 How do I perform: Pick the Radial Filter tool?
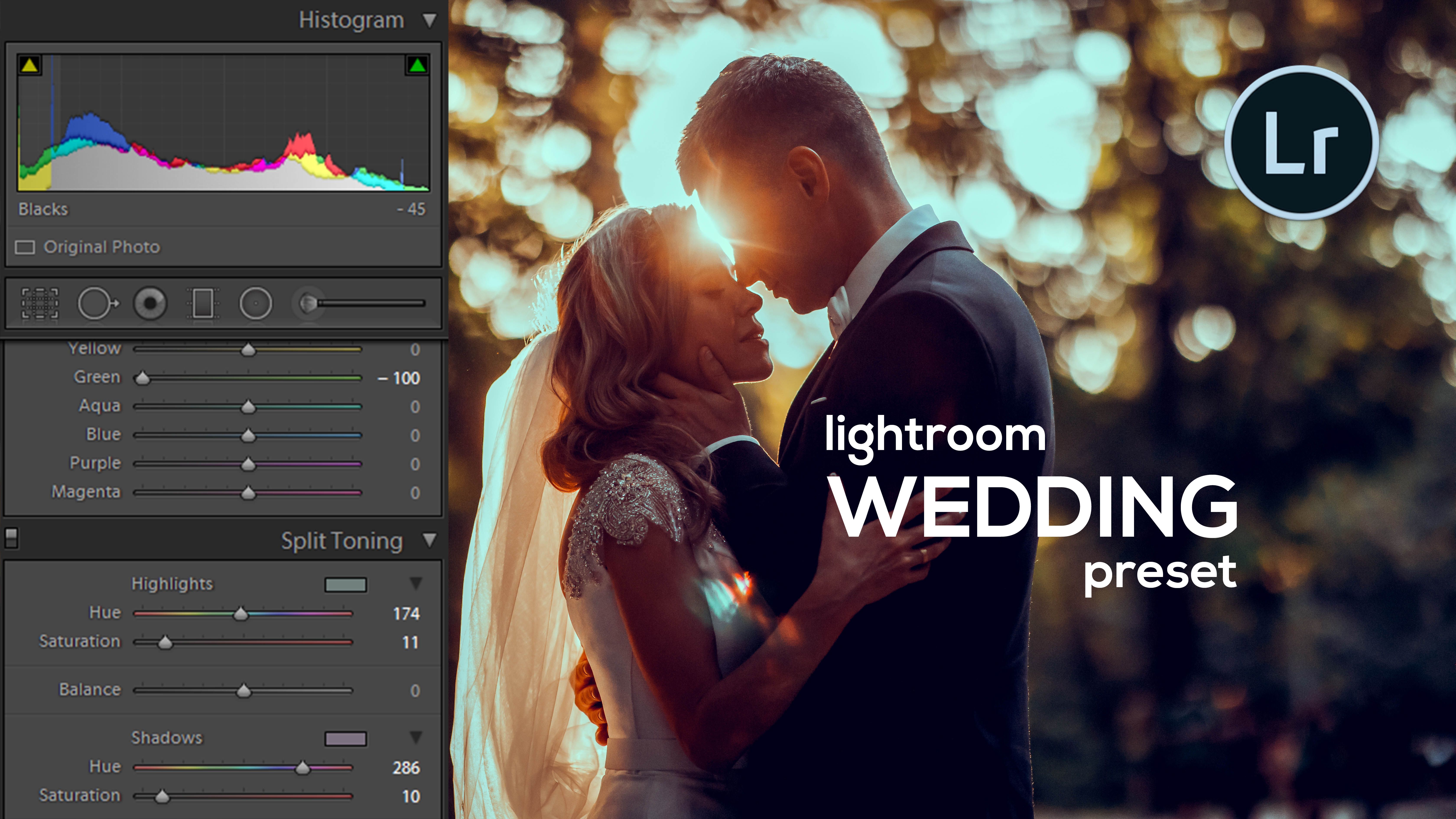tap(255, 304)
